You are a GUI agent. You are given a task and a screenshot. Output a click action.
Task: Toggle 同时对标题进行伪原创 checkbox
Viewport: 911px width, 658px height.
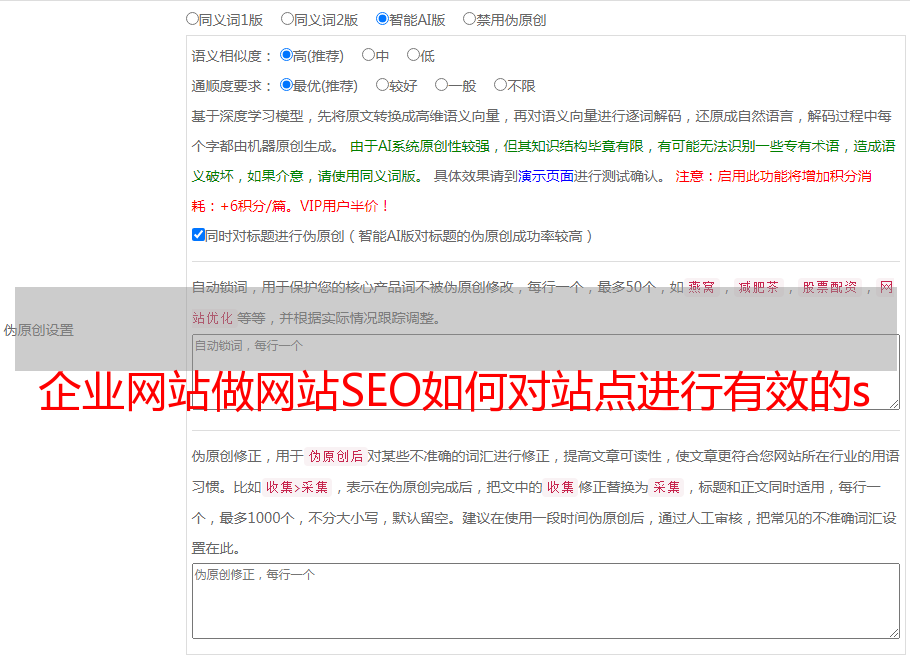tap(198, 235)
